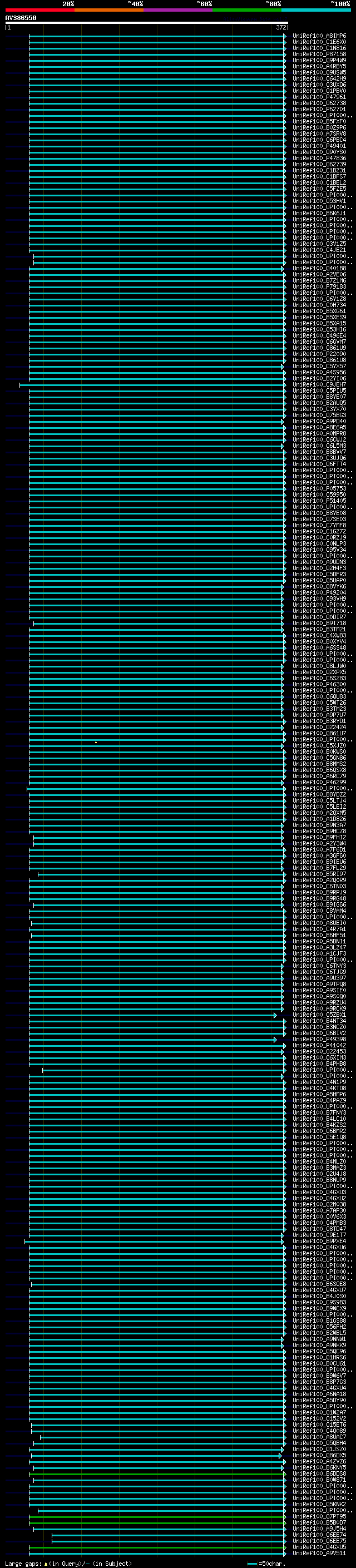The height and width of the screenshot is (1568, 356).
Task: Click the purple ~60% identity legend segment
Action: coord(179,10)
